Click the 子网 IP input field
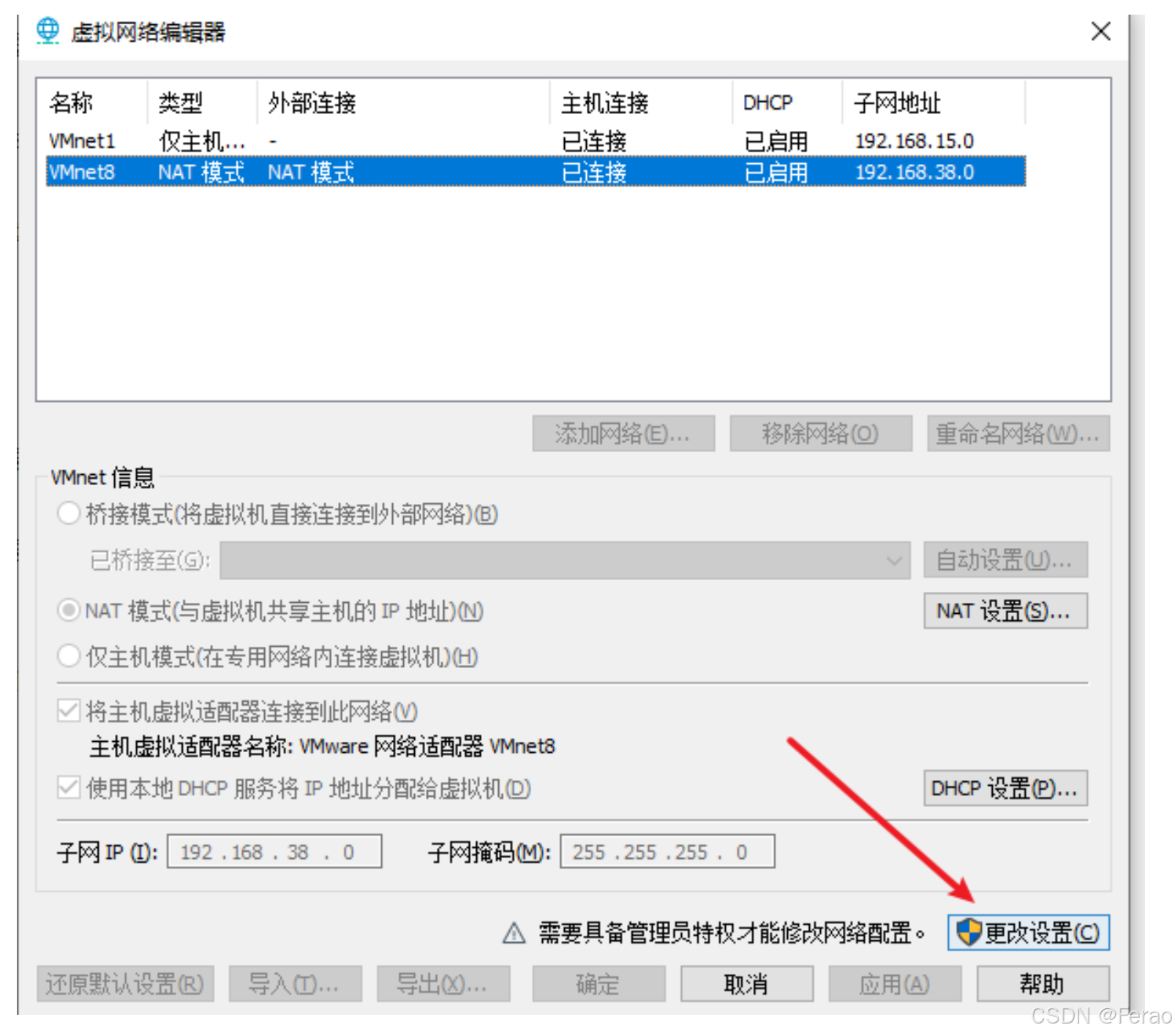The width and height of the screenshot is (1175, 1036). pos(274,852)
